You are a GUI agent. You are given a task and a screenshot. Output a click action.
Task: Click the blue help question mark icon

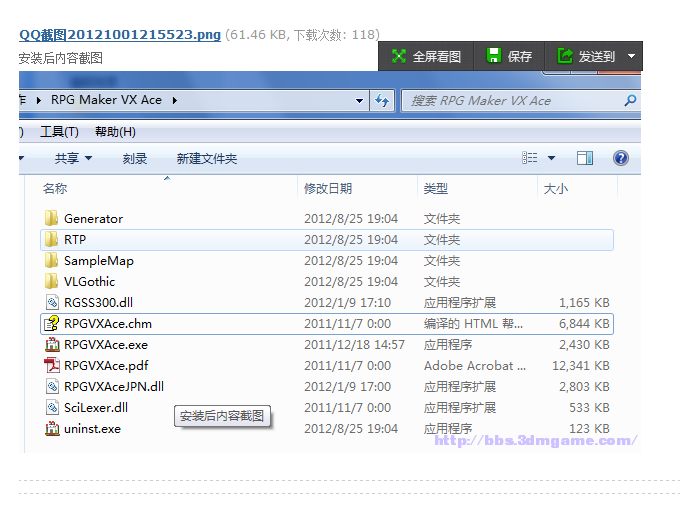pyautogui.click(x=621, y=158)
